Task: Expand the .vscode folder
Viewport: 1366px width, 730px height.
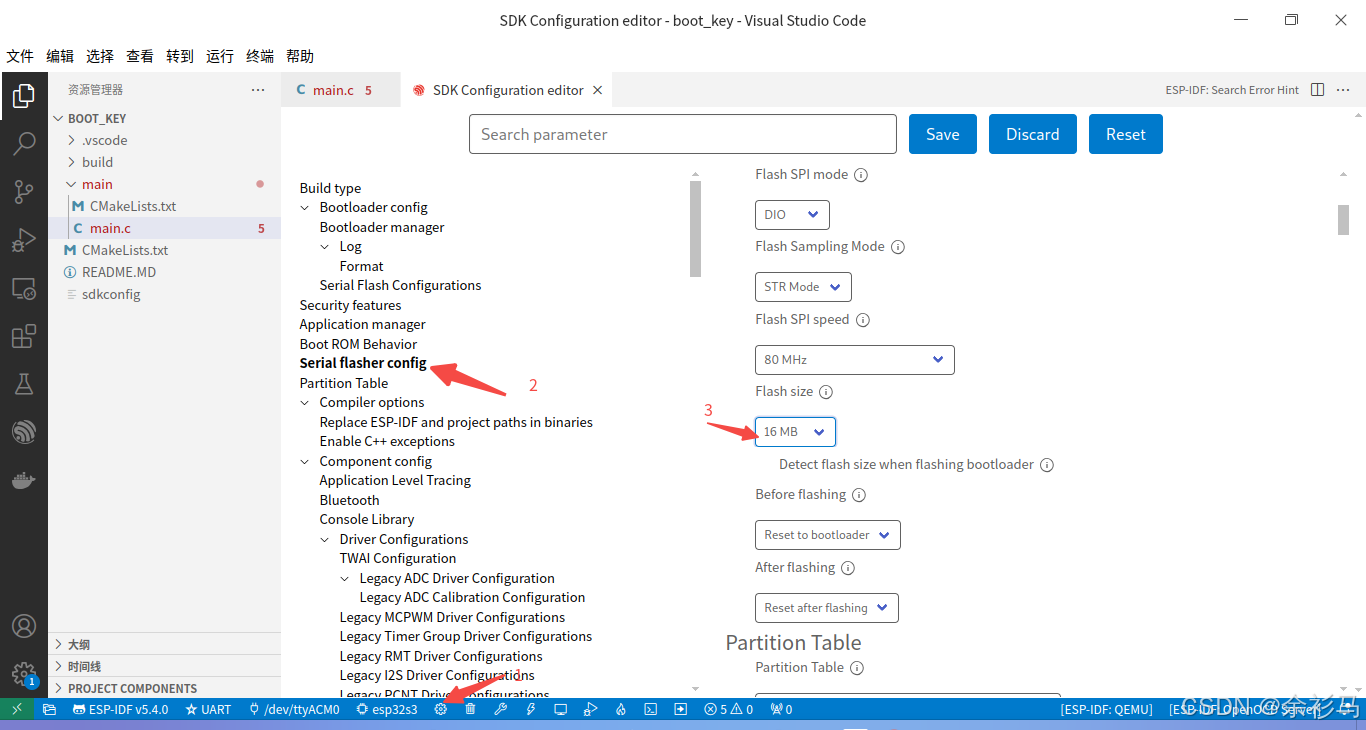Action: 71,140
